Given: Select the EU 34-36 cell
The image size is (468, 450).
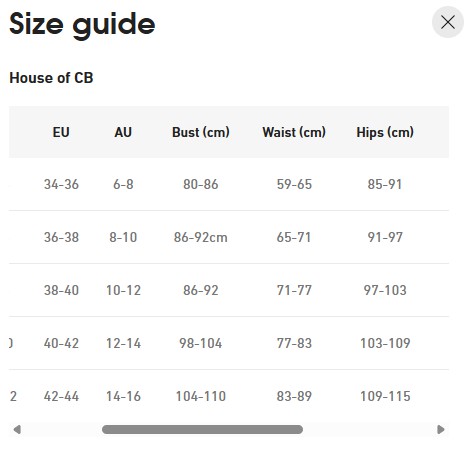Looking at the screenshot, I should tap(61, 184).
